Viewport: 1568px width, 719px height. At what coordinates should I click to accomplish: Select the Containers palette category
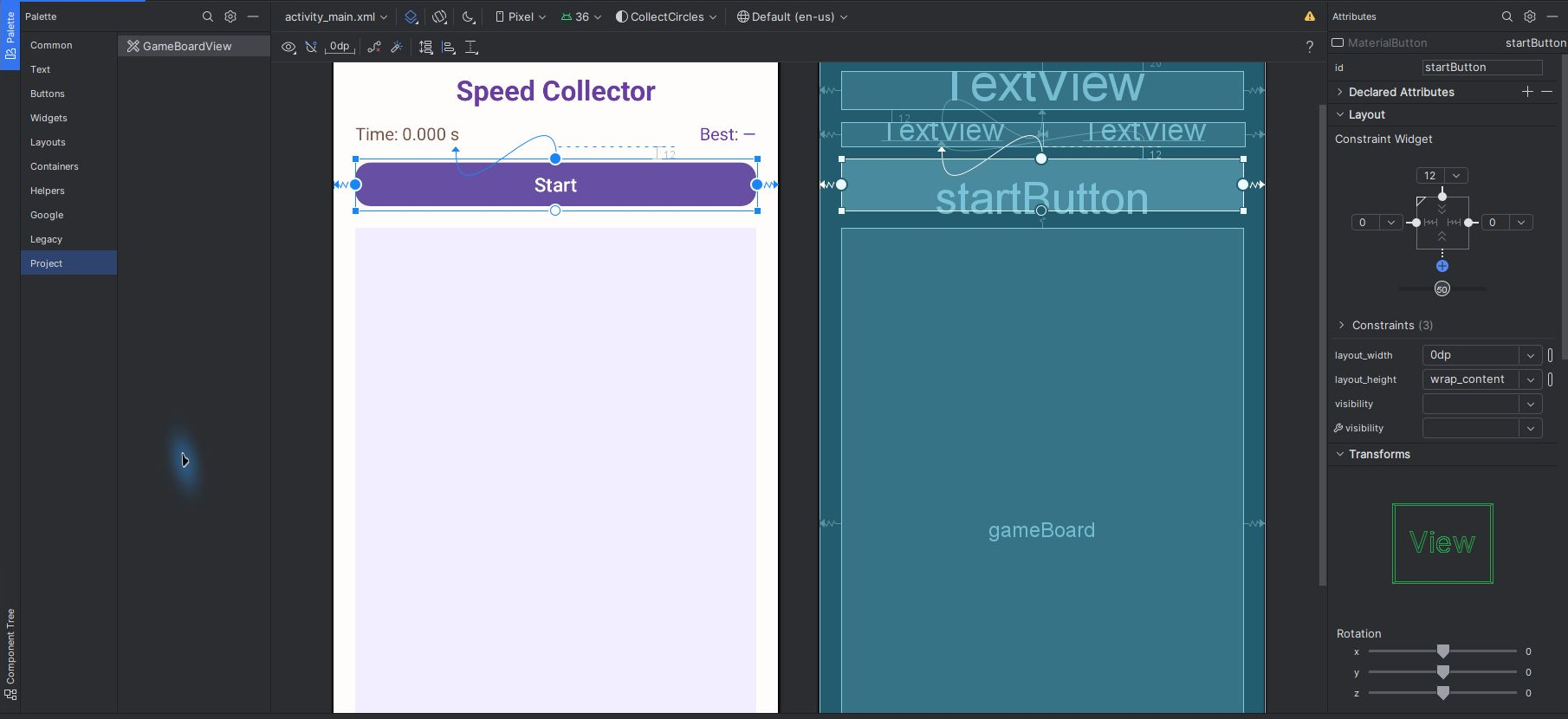click(x=68, y=166)
